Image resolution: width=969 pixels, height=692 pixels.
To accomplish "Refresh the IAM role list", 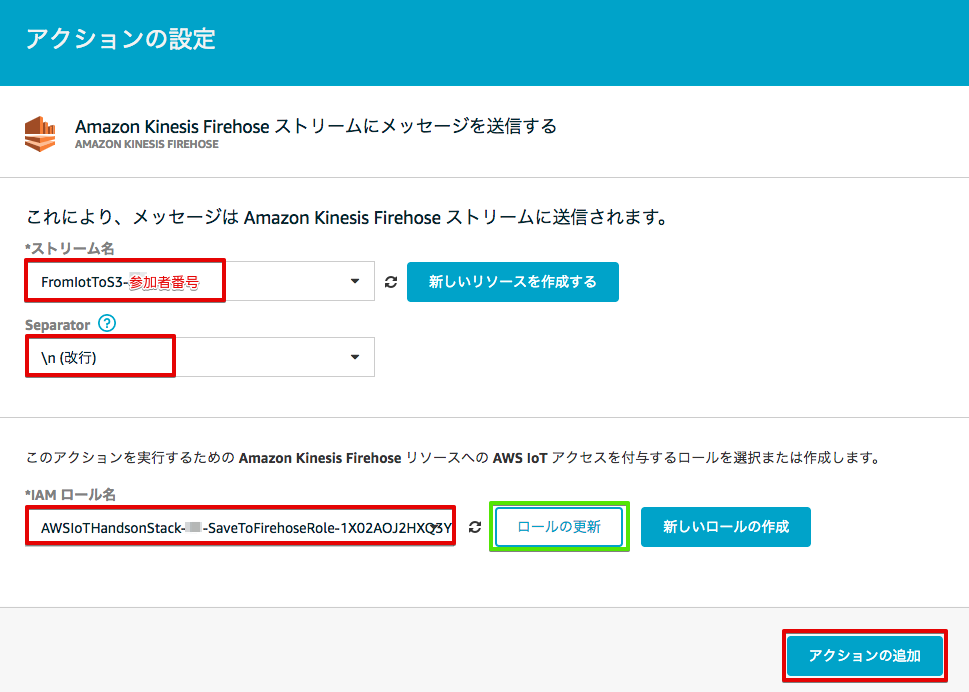I will (x=475, y=527).
